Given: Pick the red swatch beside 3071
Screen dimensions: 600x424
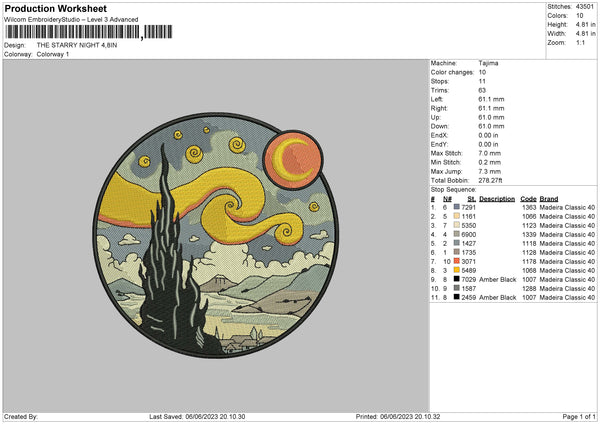Looking at the screenshot, I should (x=457, y=261).
